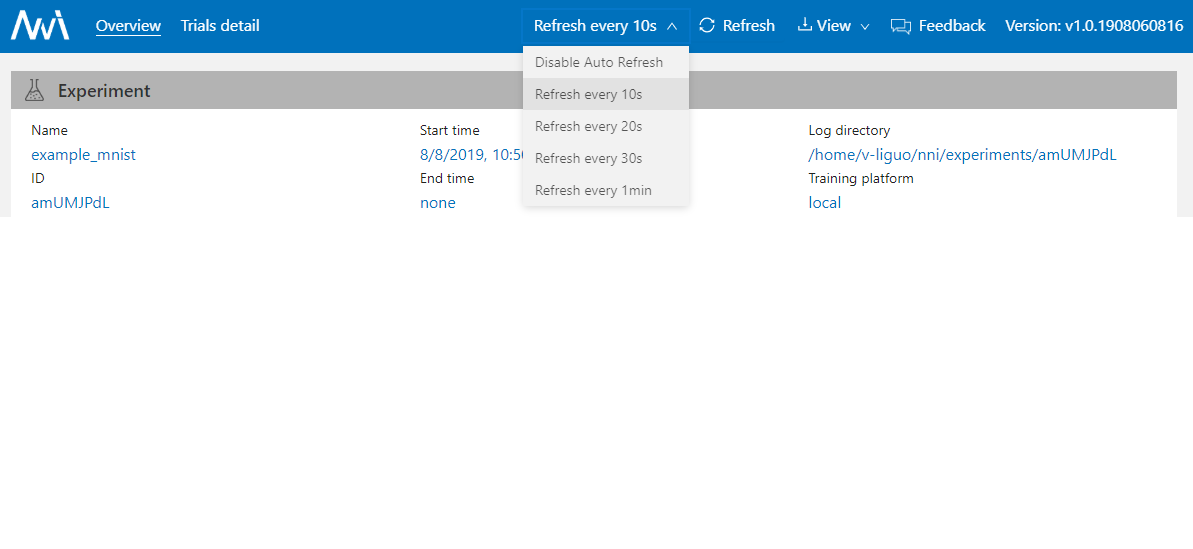Choose Refresh every 30s from list
The width and height of the screenshot is (1193, 549).
pos(588,158)
